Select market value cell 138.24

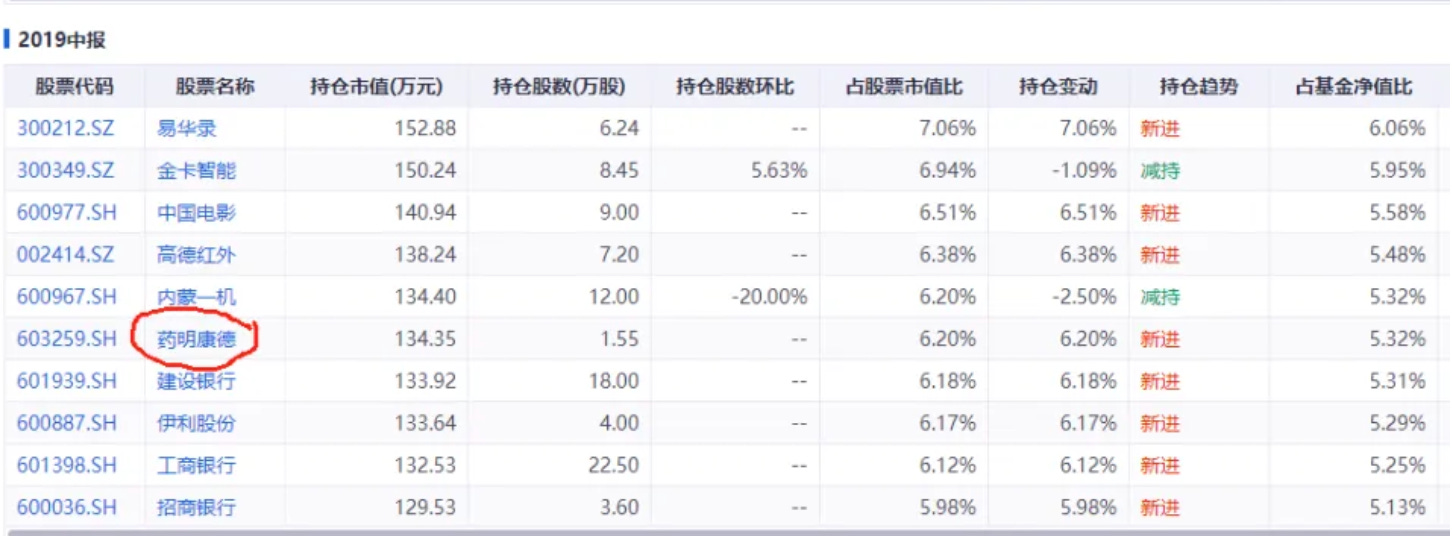point(426,254)
